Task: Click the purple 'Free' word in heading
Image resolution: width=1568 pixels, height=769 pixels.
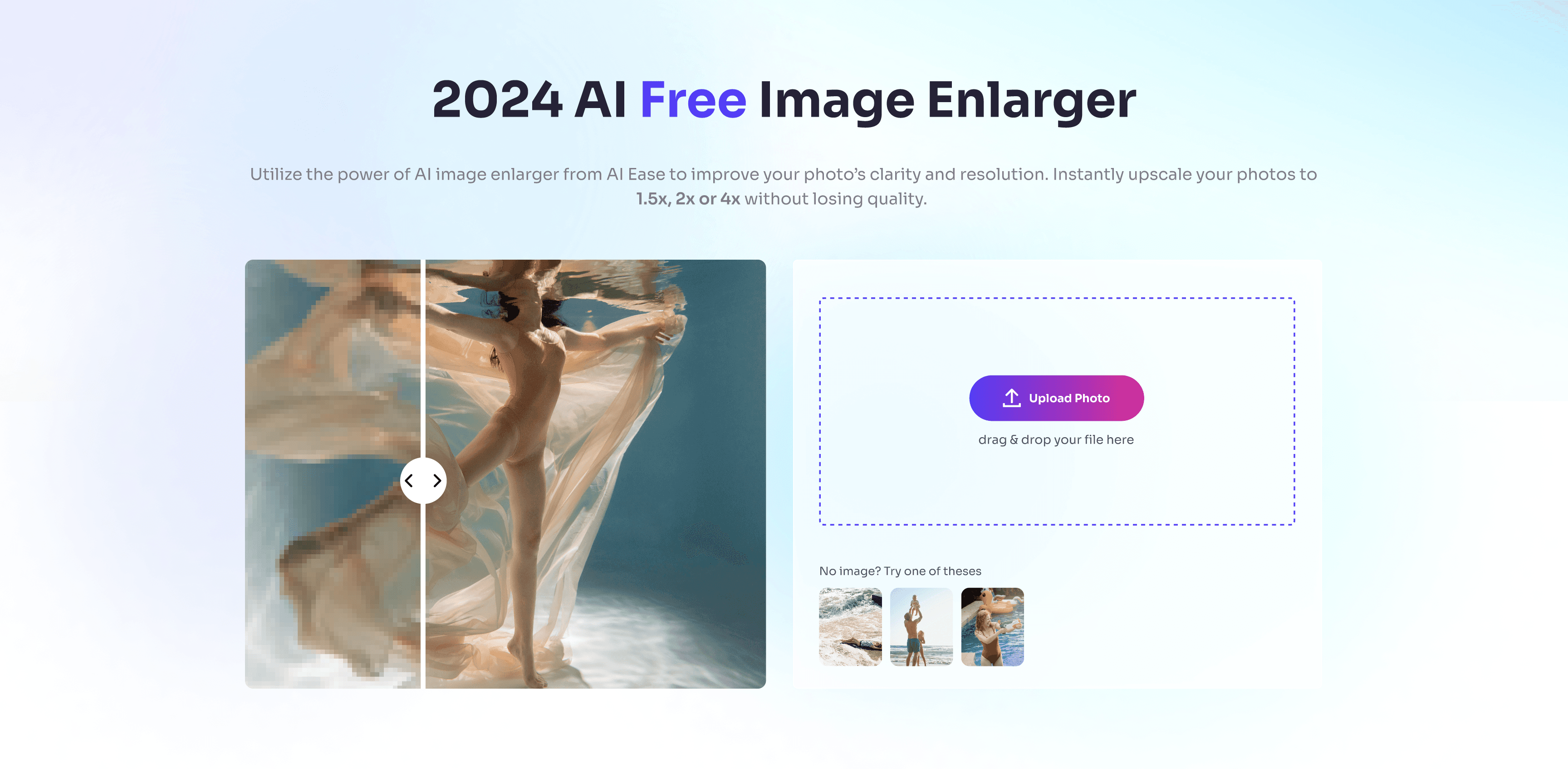Action: point(693,99)
